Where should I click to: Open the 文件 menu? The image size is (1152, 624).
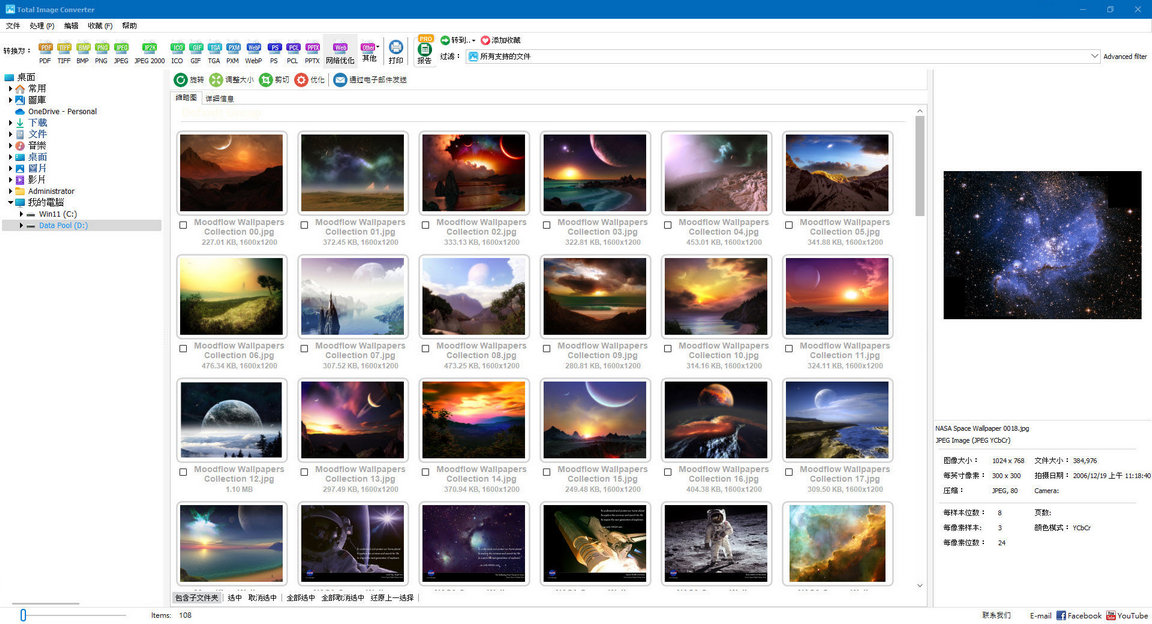[x=13, y=25]
